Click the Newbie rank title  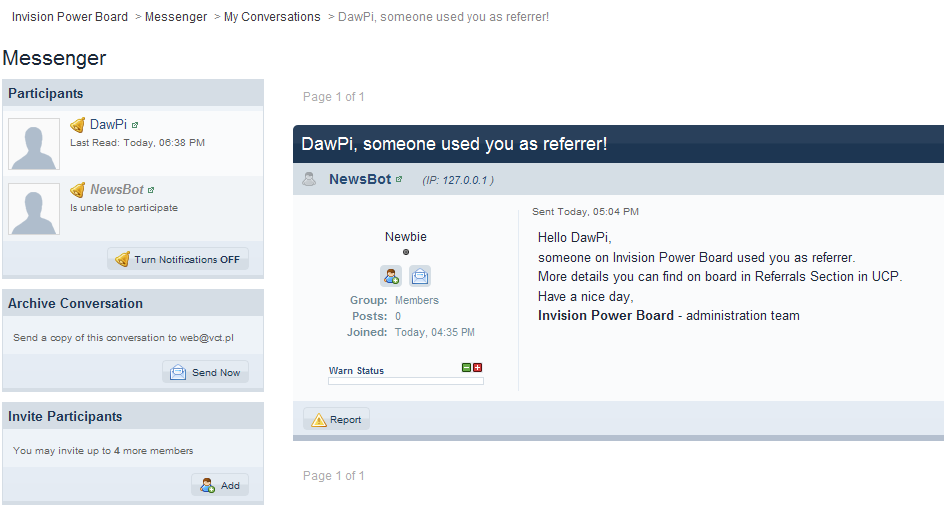406,237
